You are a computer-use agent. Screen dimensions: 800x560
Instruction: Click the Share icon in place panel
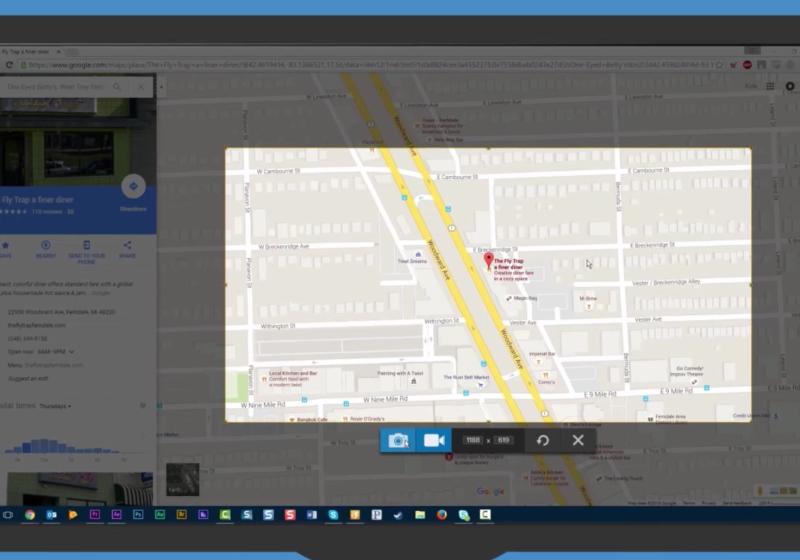click(x=128, y=245)
